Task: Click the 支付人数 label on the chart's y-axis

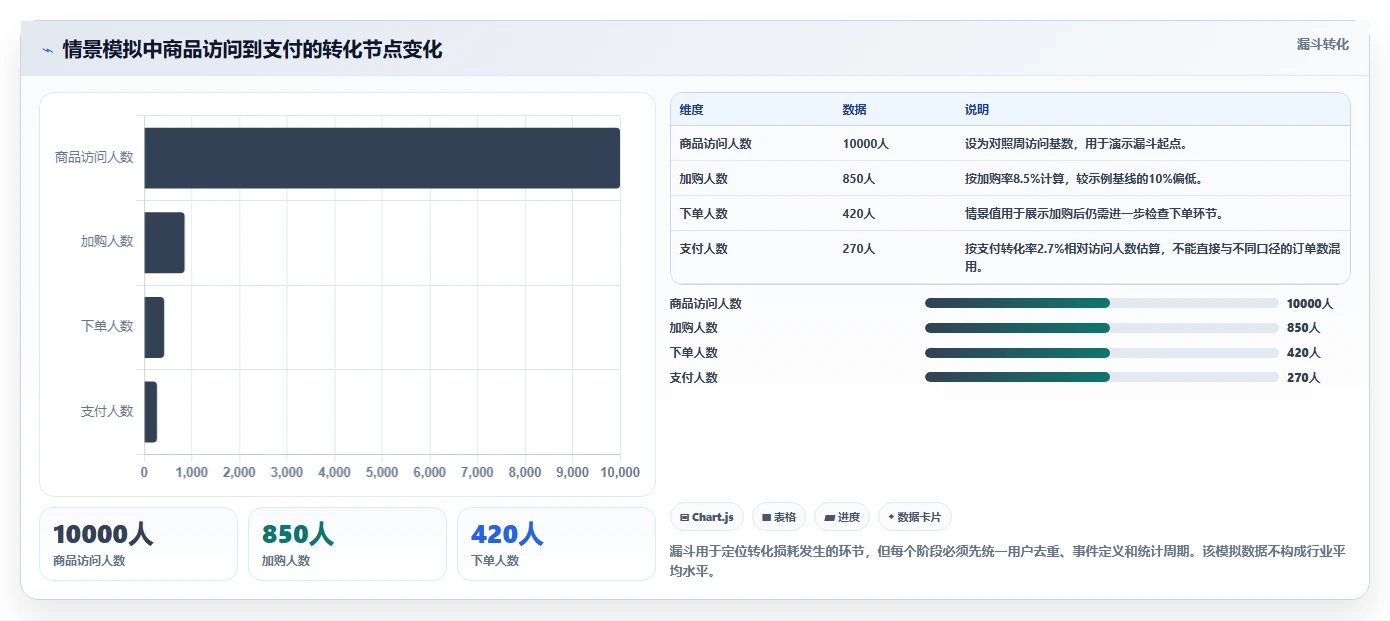Action: pos(107,411)
